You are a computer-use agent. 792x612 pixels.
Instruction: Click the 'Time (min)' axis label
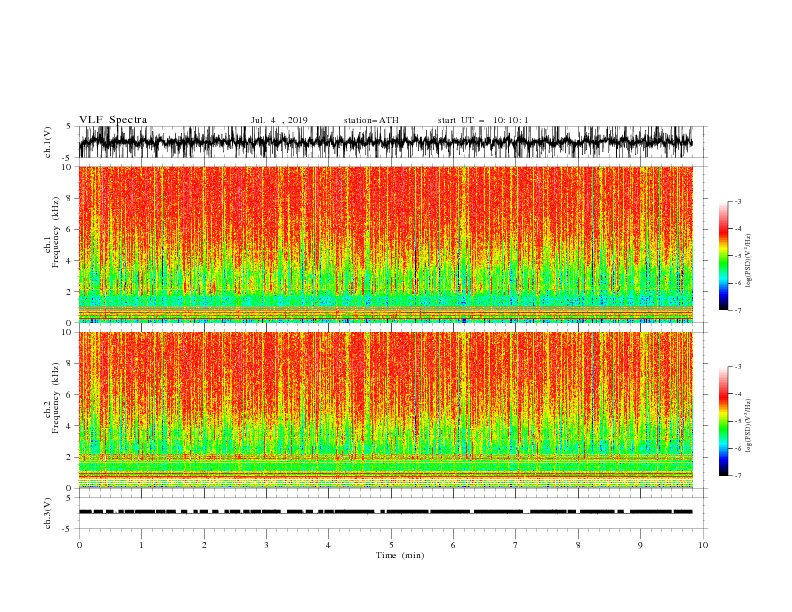pyautogui.click(x=400, y=555)
